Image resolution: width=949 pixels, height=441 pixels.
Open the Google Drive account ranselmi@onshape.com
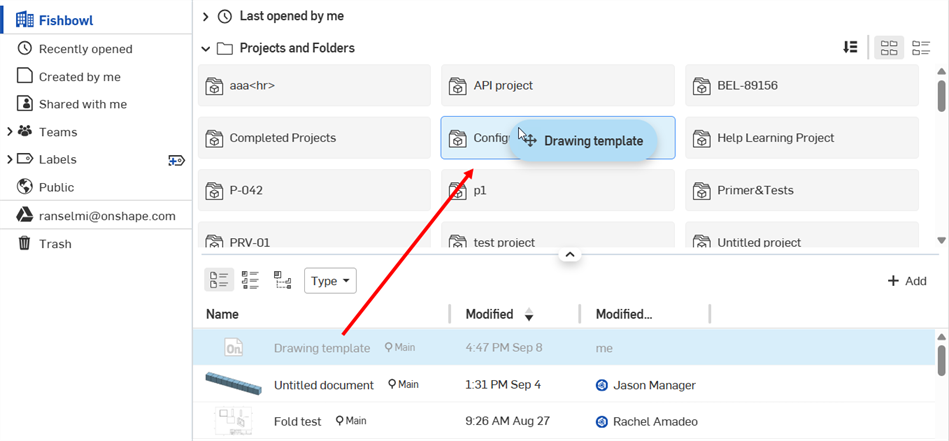tap(106, 215)
